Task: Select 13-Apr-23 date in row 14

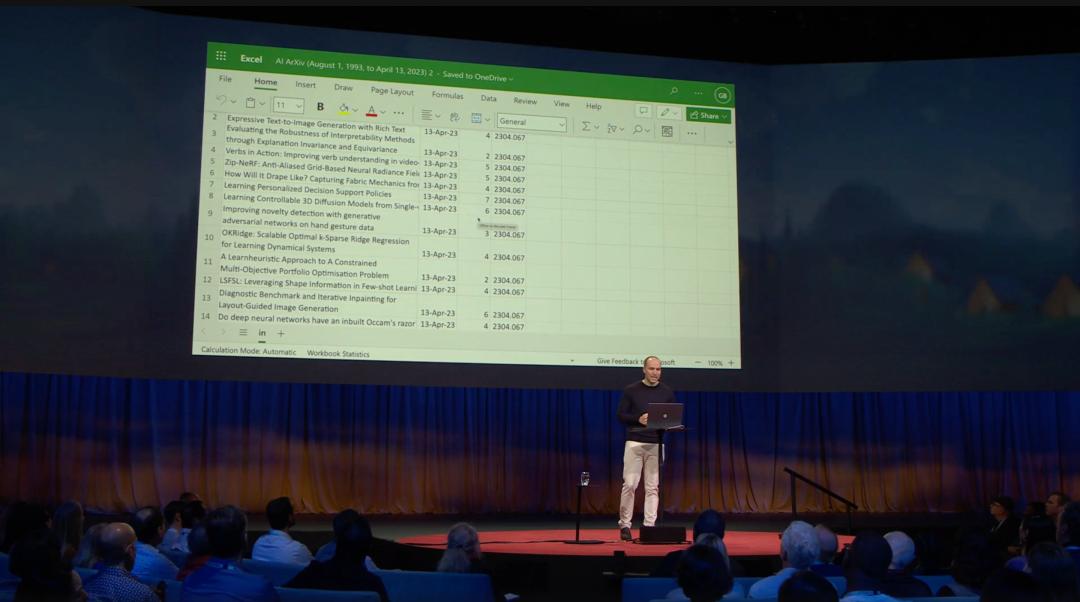Action: click(x=437, y=324)
